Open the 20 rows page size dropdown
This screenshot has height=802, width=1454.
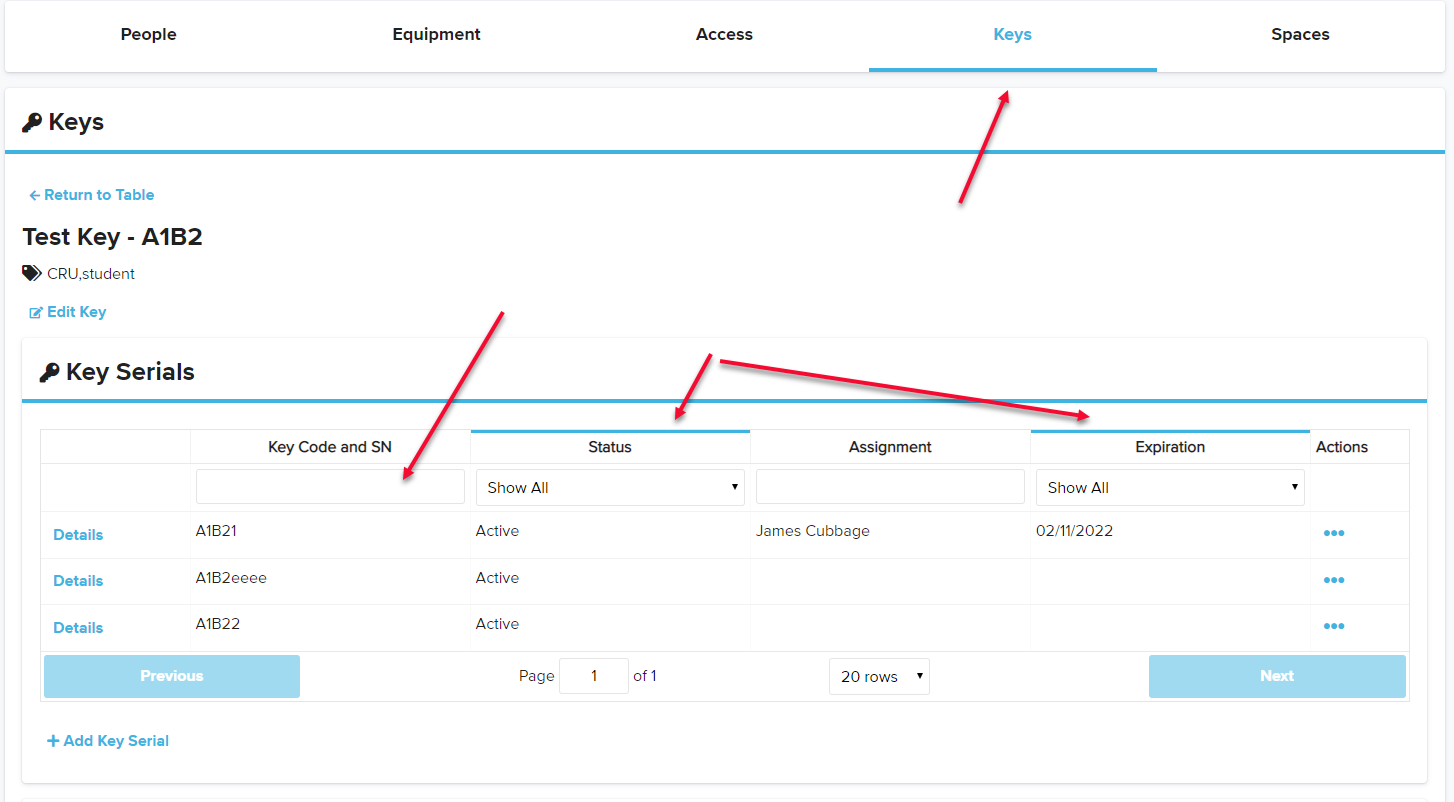pyautogui.click(x=879, y=677)
